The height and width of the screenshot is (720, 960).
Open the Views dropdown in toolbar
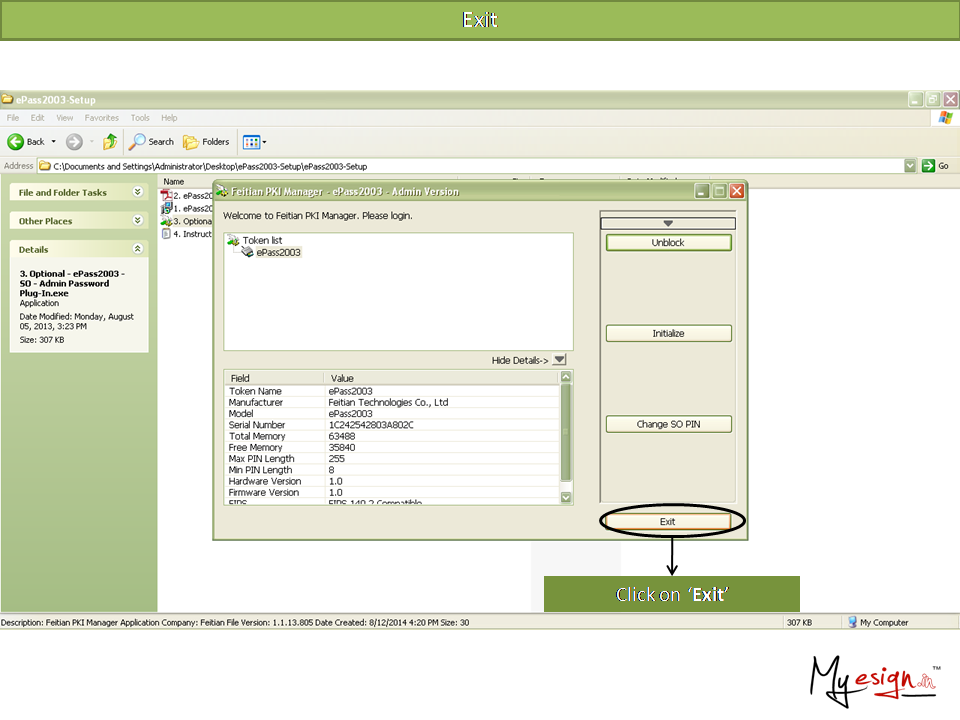pyautogui.click(x=255, y=142)
